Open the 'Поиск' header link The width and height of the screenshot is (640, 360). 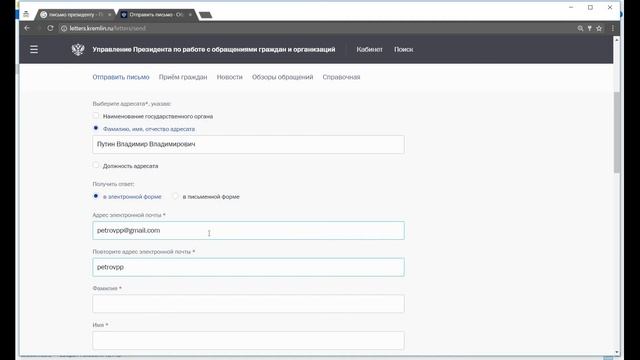404,49
